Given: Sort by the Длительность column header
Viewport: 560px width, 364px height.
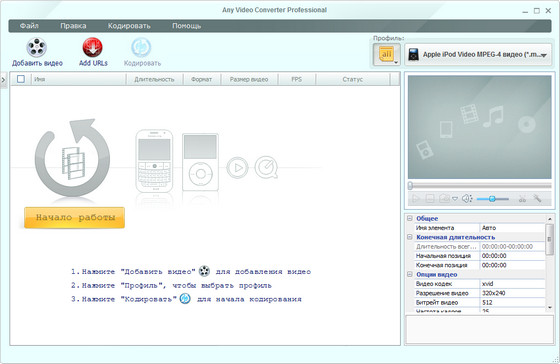Looking at the screenshot, I should [154, 79].
